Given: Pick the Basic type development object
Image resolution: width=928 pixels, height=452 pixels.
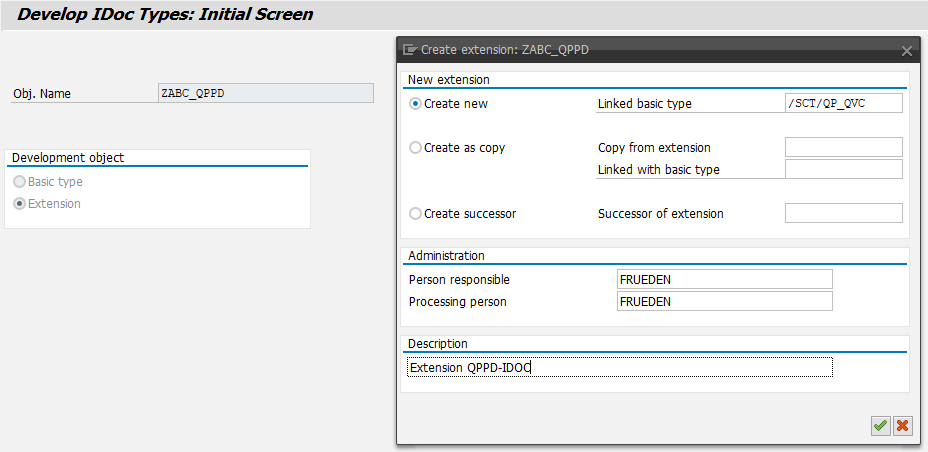Looking at the screenshot, I should pos(20,182).
